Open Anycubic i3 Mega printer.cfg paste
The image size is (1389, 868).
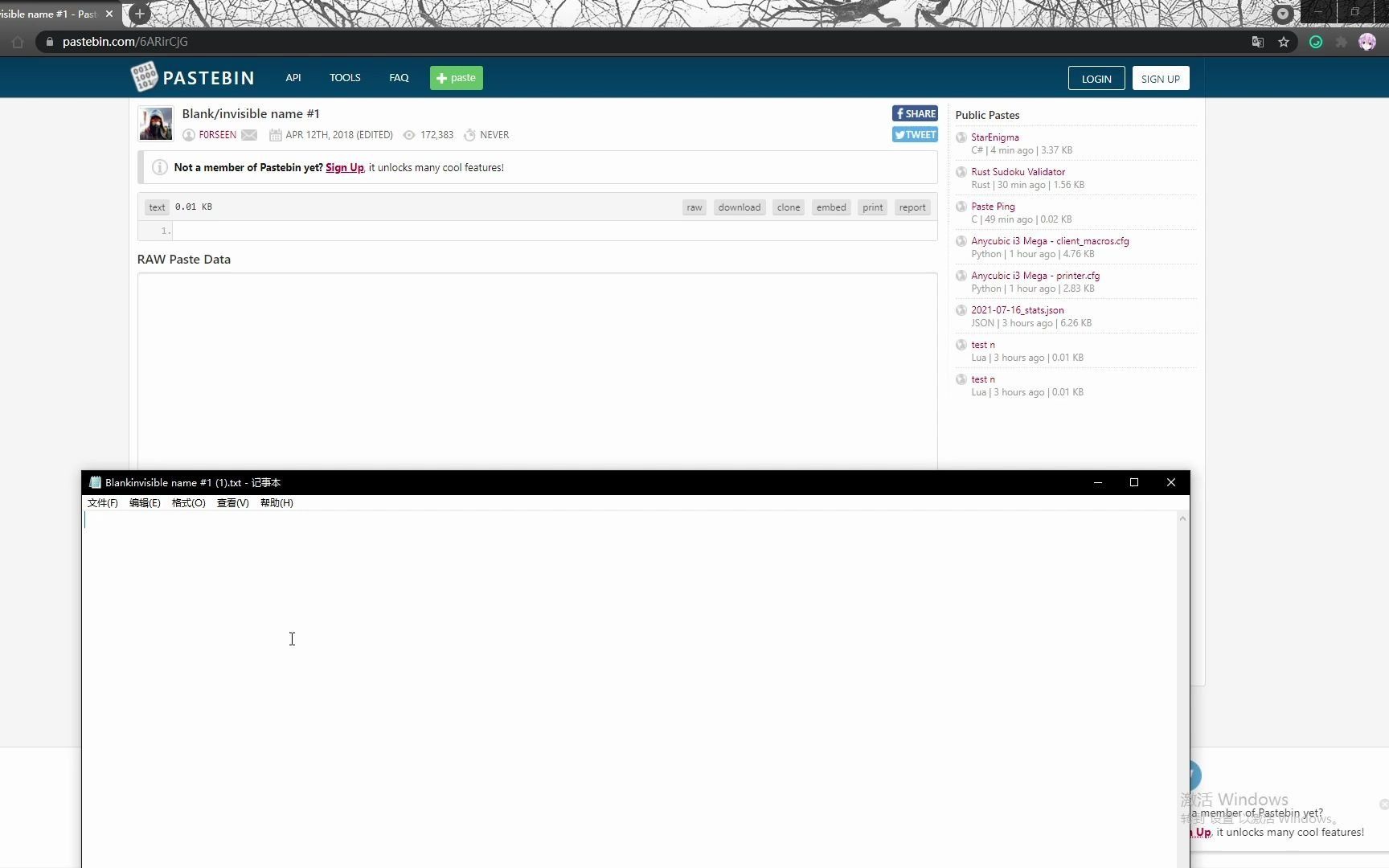pyautogui.click(x=1035, y=276)
